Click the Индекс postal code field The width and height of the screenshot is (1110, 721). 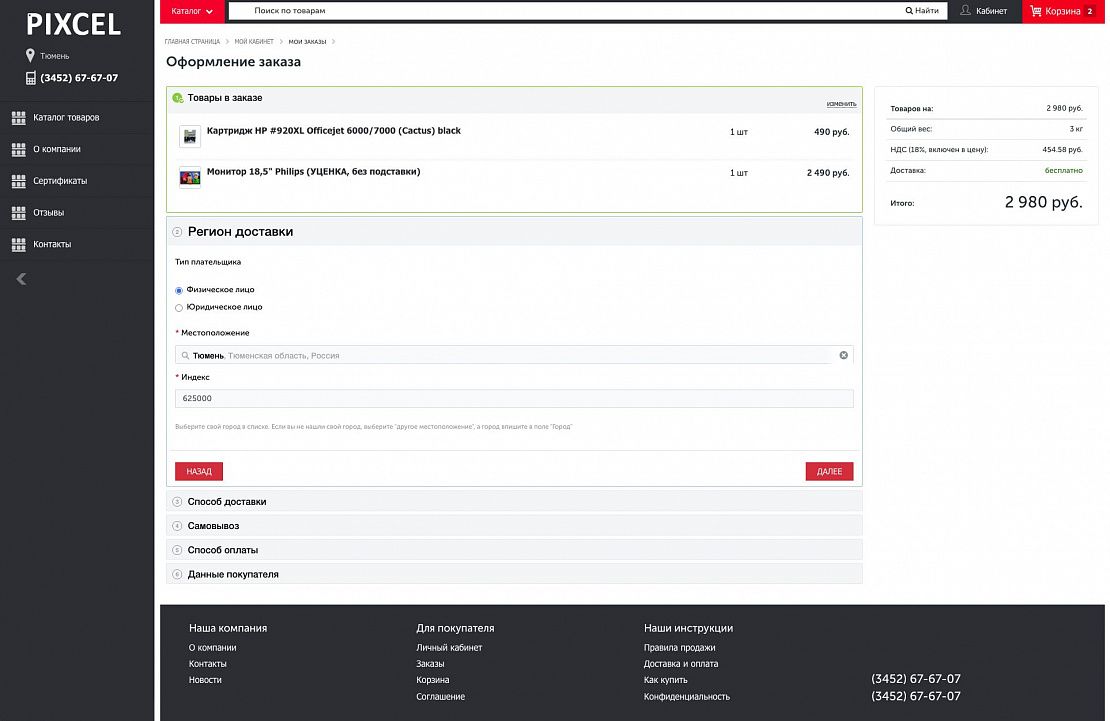pyautogui.click(x=514, y=399)
